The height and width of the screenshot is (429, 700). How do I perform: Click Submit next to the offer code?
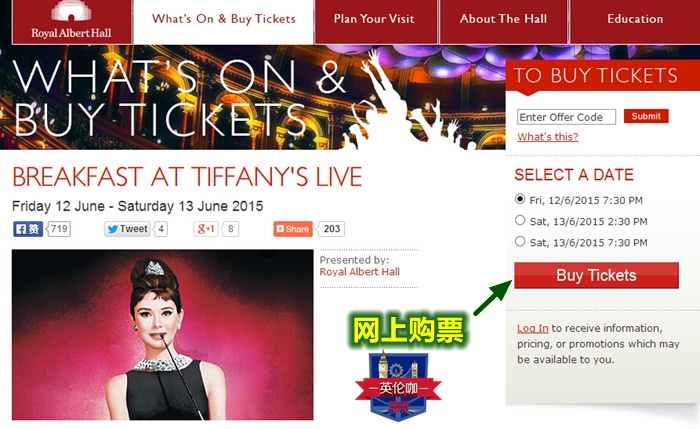(646, 116)
